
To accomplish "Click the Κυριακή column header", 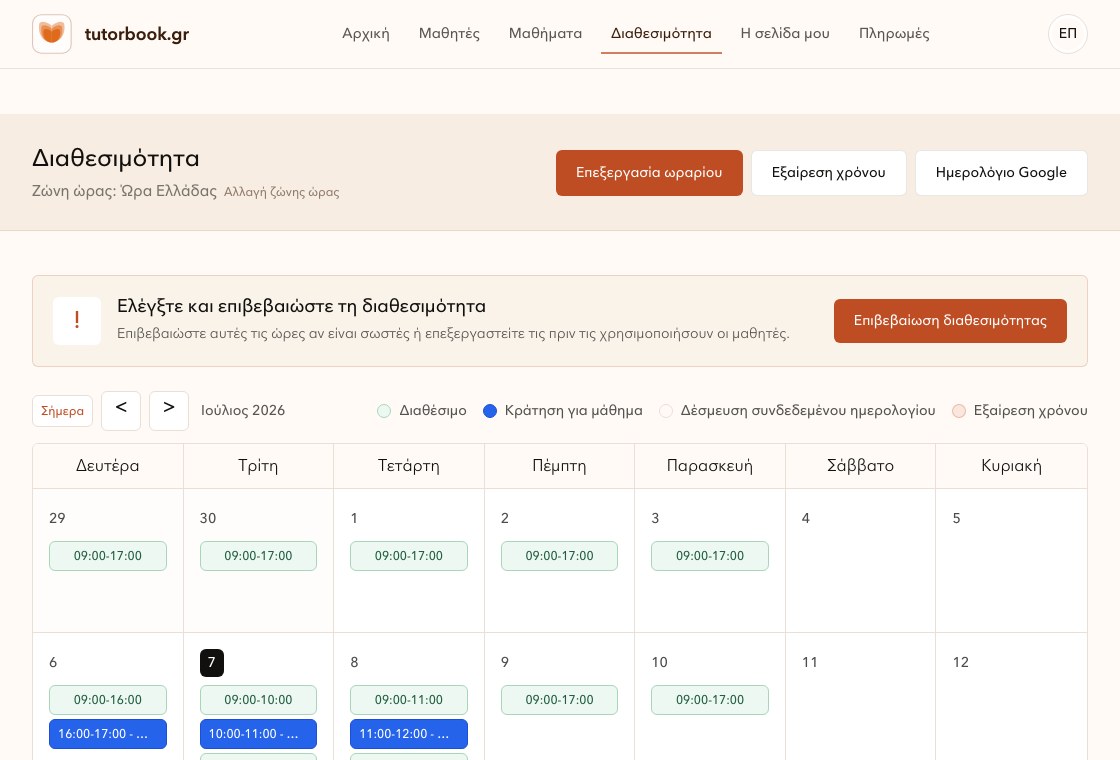I will click(x=1011, y=466).
